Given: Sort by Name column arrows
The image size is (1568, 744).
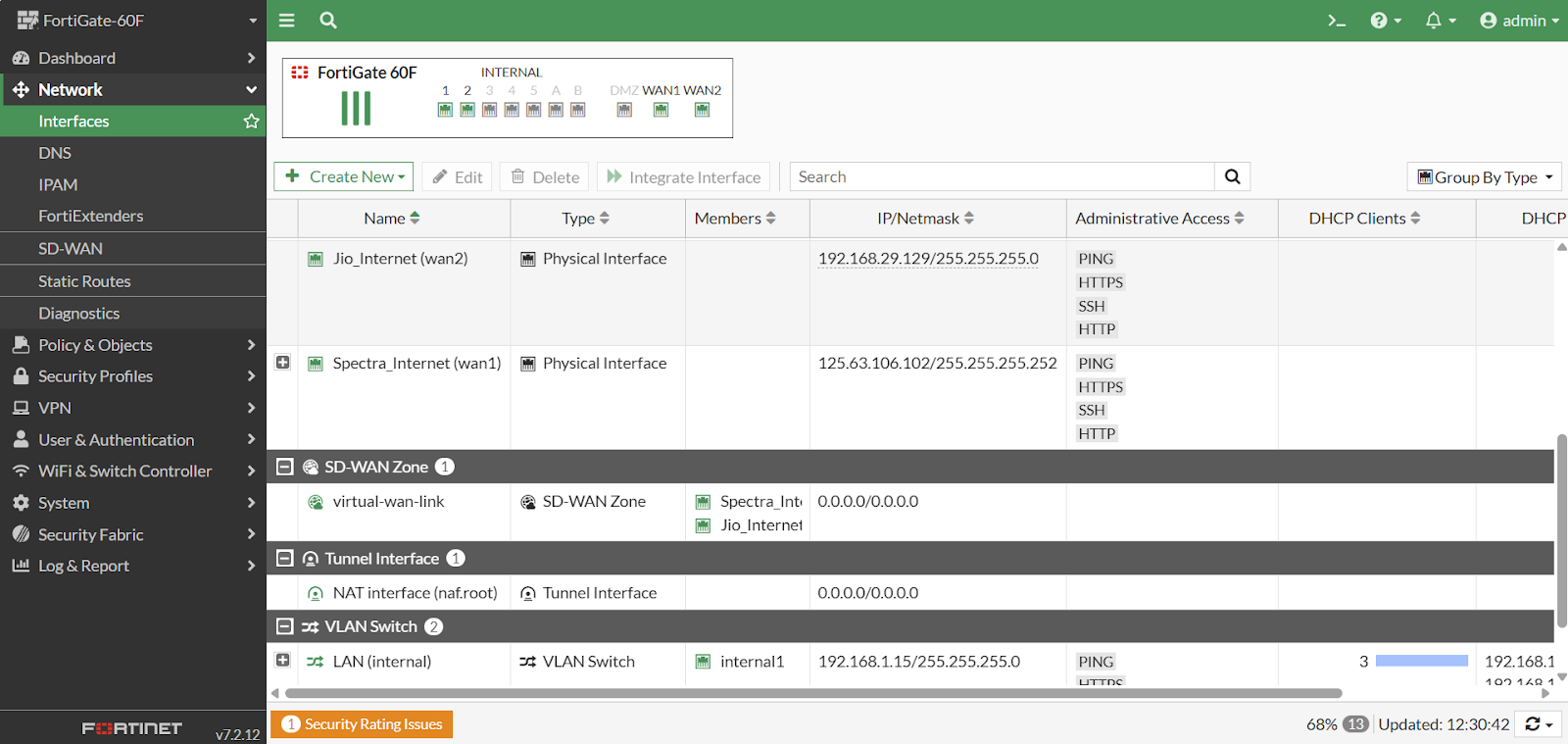Looking at the screenshot, I should point(415,218).
